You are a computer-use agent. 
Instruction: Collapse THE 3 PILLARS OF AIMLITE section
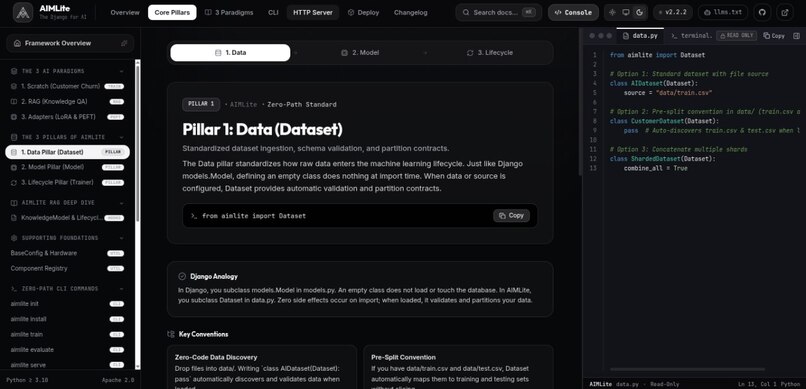point(121,137)
